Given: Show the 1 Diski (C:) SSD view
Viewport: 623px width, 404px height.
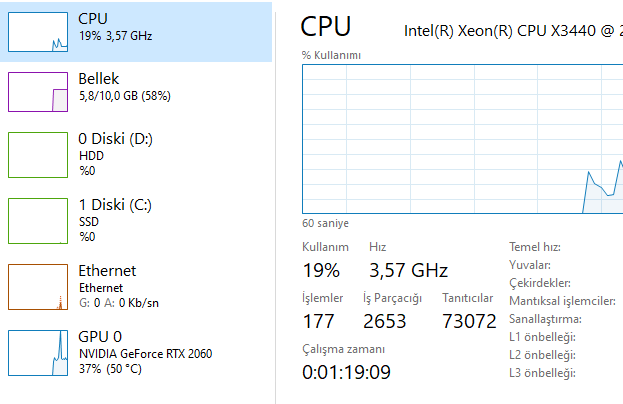Looking at the screenshot, I should coord(114,204).
